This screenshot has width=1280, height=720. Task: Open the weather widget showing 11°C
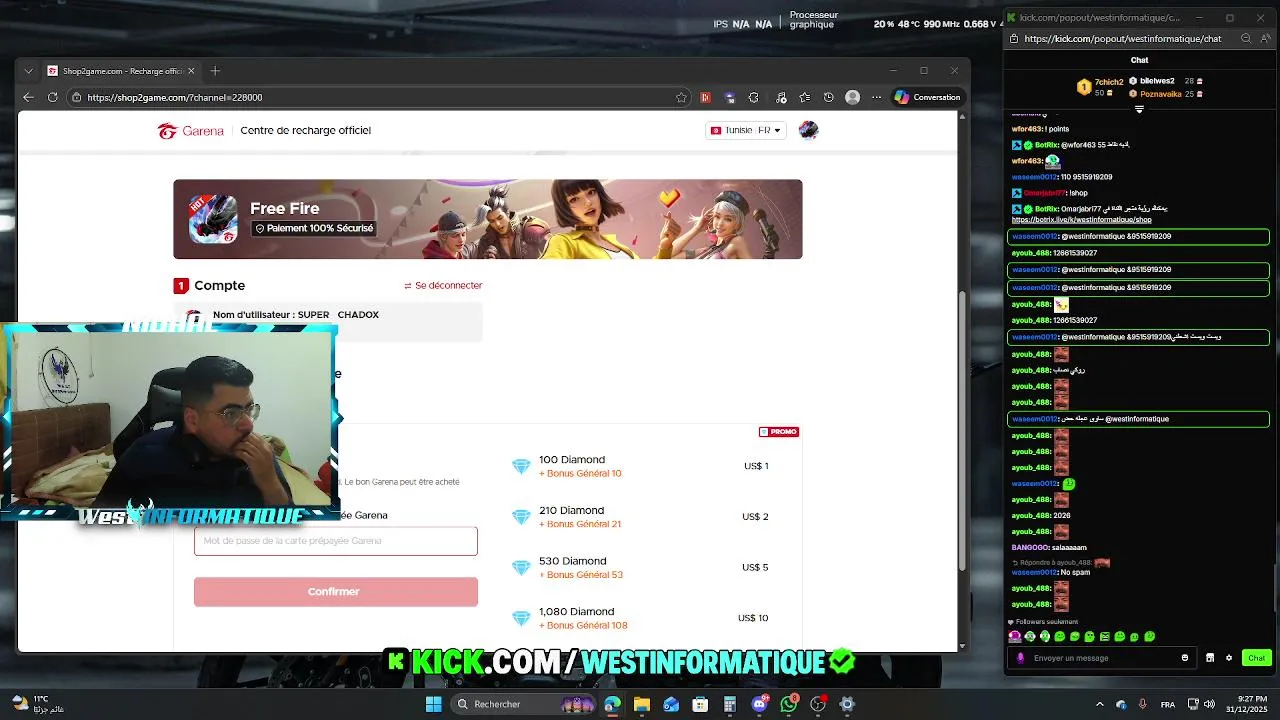(x=38, y=704)
